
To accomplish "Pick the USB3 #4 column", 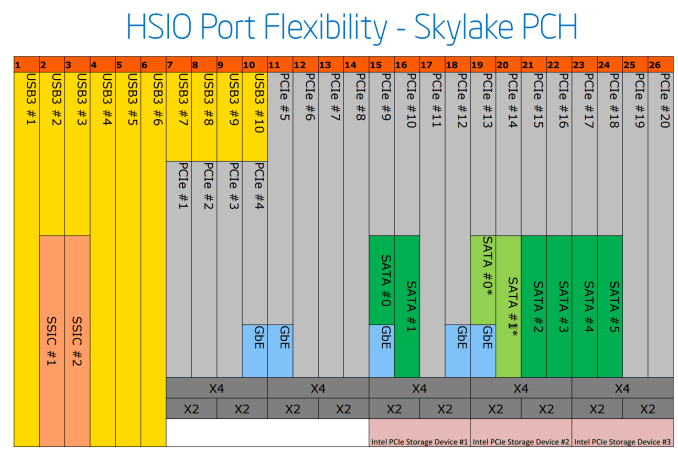I will (x=103, y=259).
